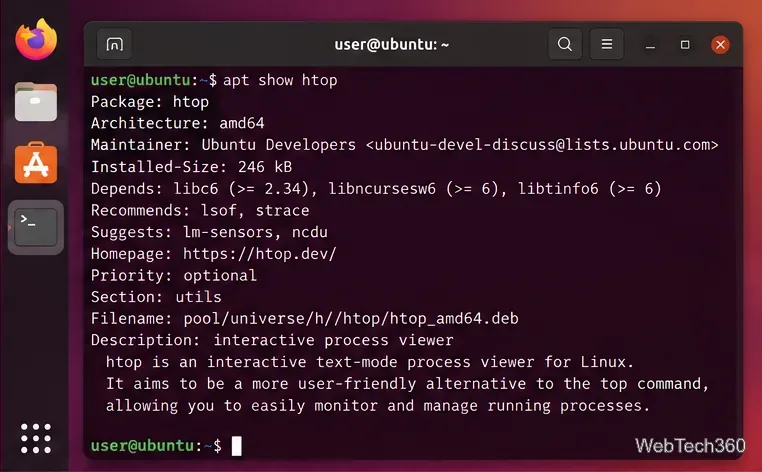The height and width of the screenshot is (472, 762).
Task: Click 'Description: interactive process viewer' line
Action: [272, 340]
